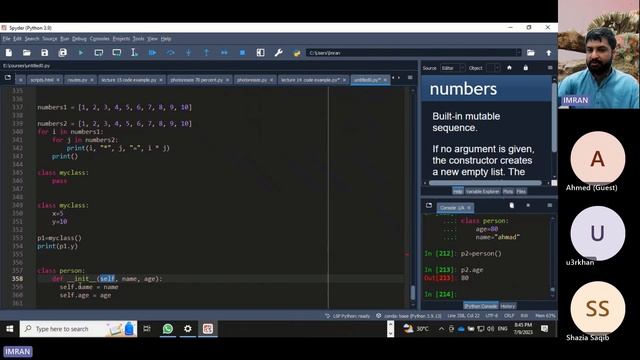Screen dimensions: 640x360
Task: Click Help pane home icon
Action: point(509,68)
